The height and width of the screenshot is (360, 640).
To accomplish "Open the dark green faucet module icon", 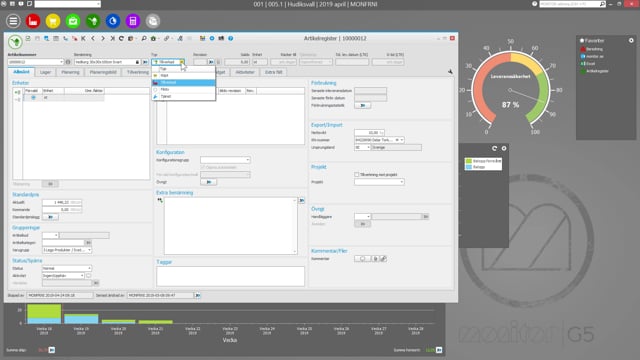I will click(x=93, y=21).
